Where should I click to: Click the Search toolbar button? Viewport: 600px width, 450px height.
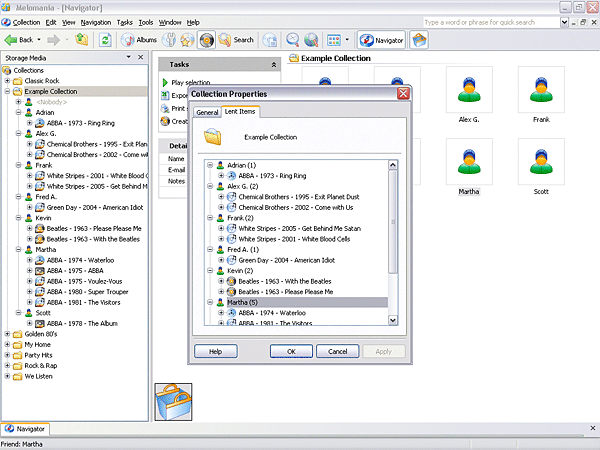(236, 40)
